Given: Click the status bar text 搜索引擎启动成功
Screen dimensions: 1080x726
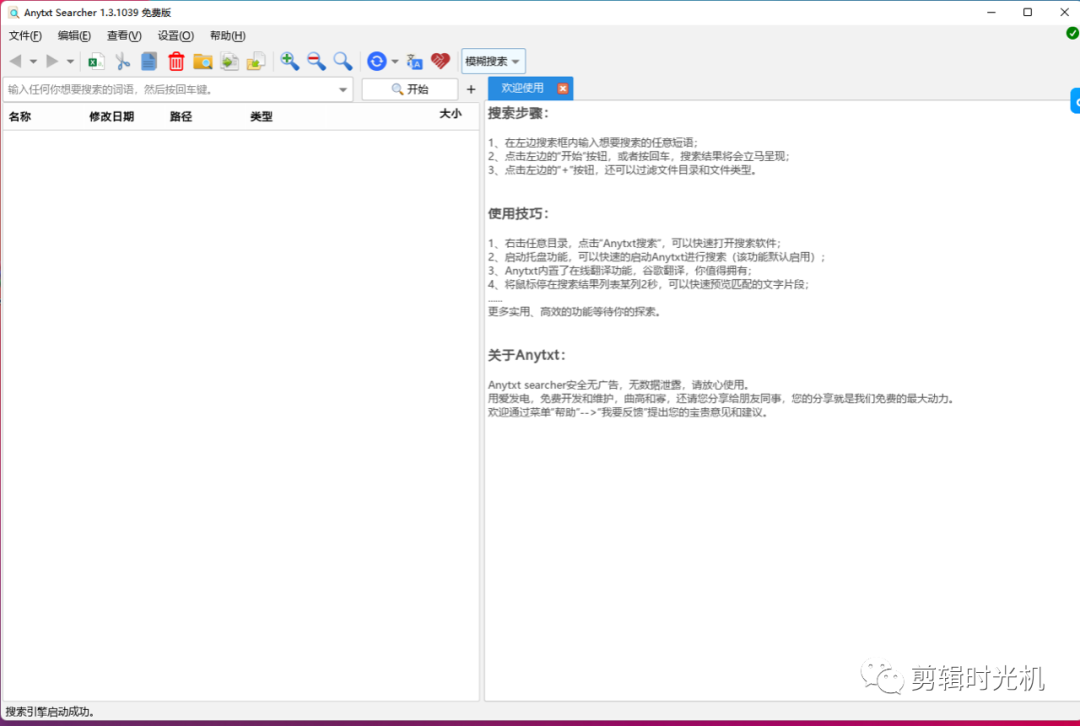Looking at the screenshot, I should coord(50,712).
